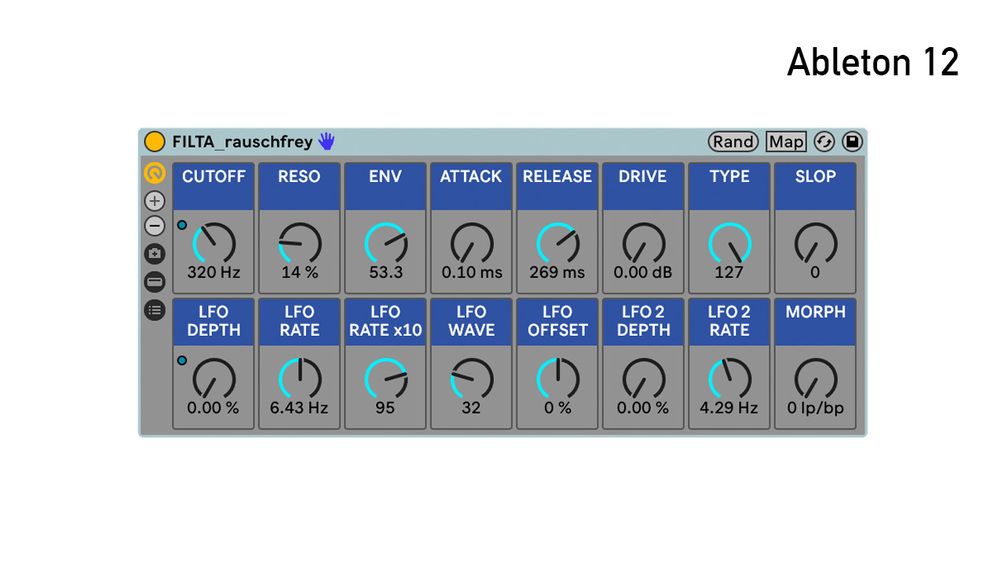Click the Rand button
The image size is (1005, 565).
click(x=733, y=142)
